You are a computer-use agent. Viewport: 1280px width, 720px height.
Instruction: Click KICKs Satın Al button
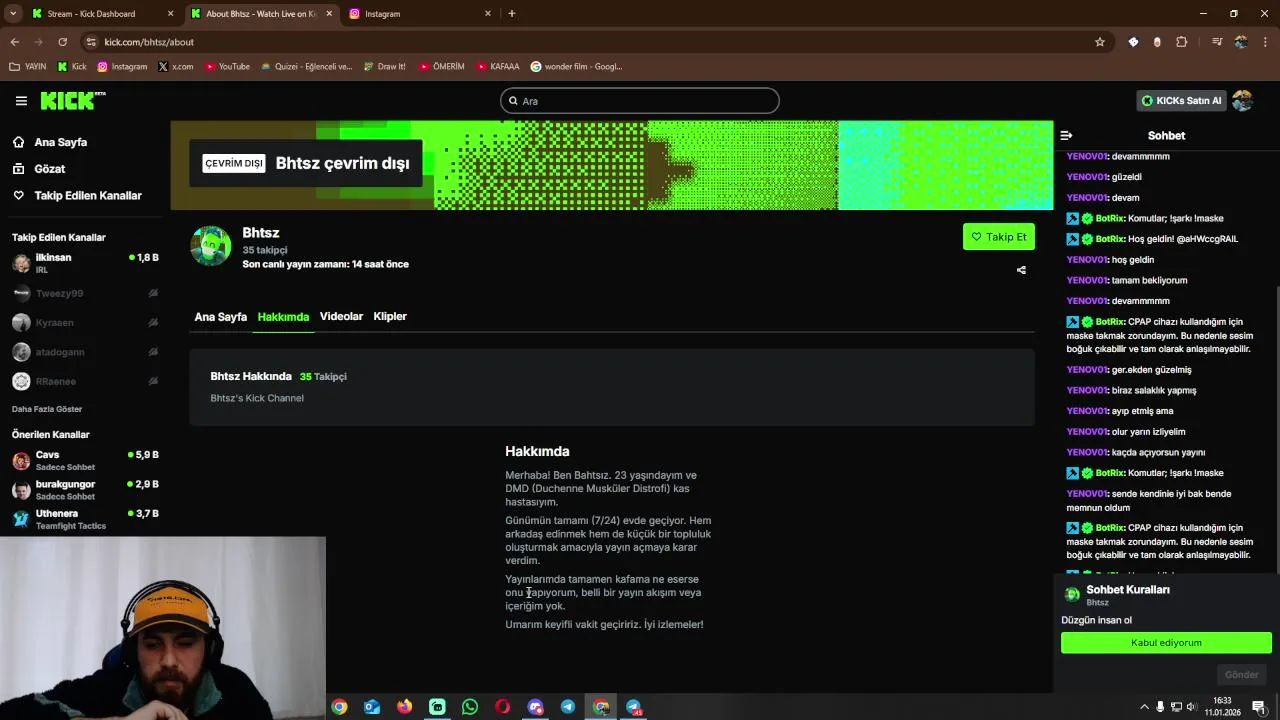1182,101
